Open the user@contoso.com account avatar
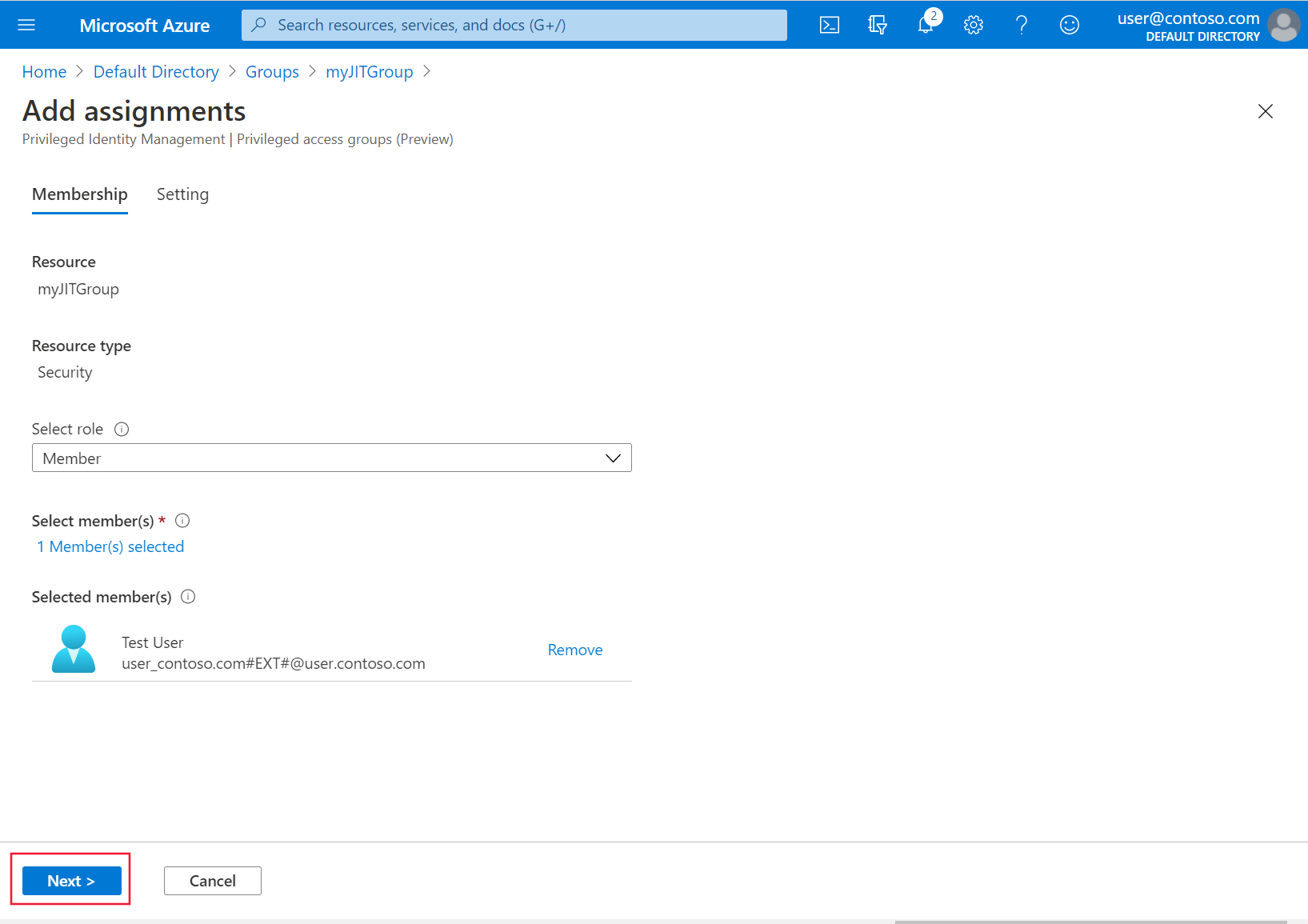The width and height of the screenshot is (1308, 924). pos(1283,25)
